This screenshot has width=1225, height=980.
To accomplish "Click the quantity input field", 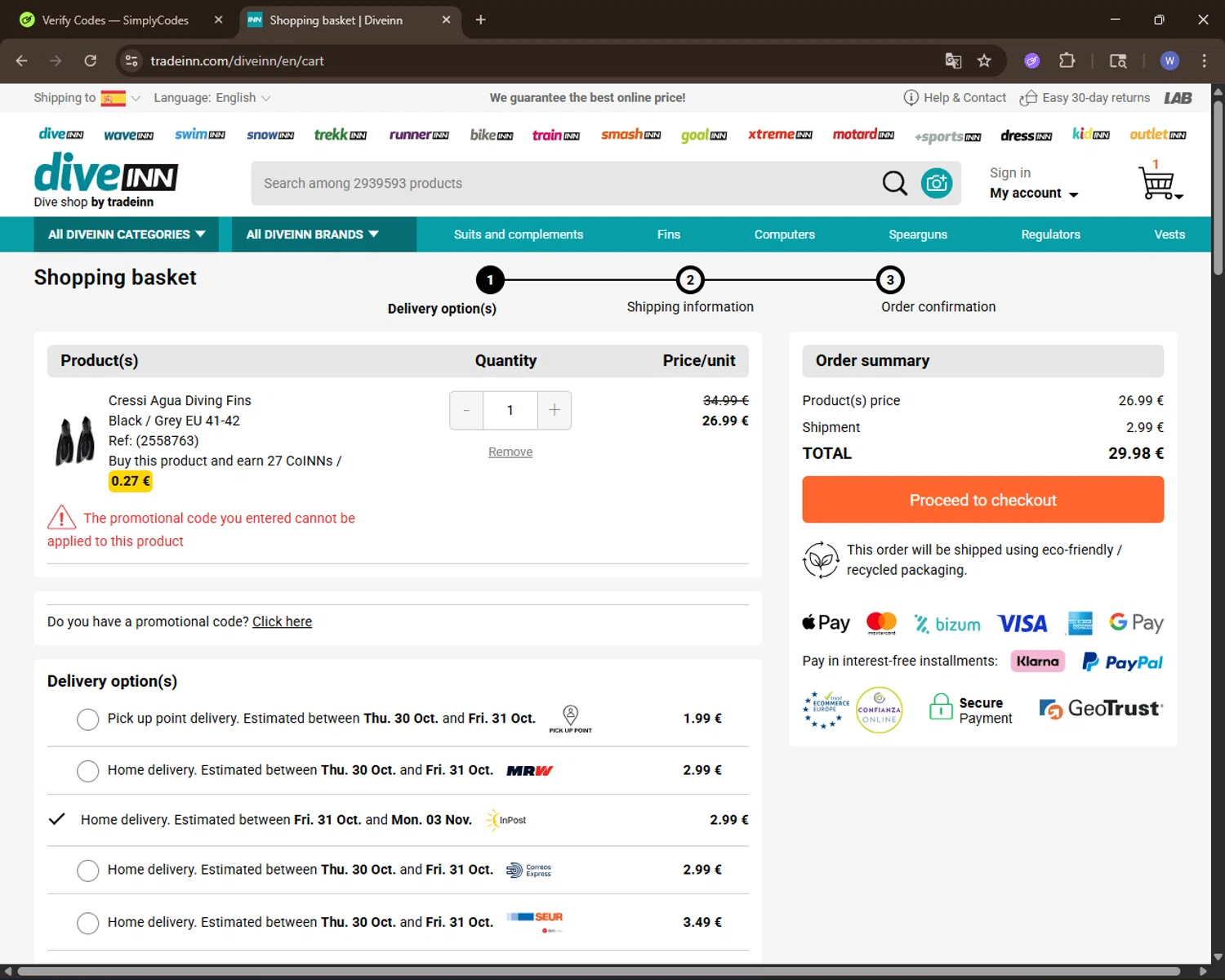I will [x=510, y=410].
